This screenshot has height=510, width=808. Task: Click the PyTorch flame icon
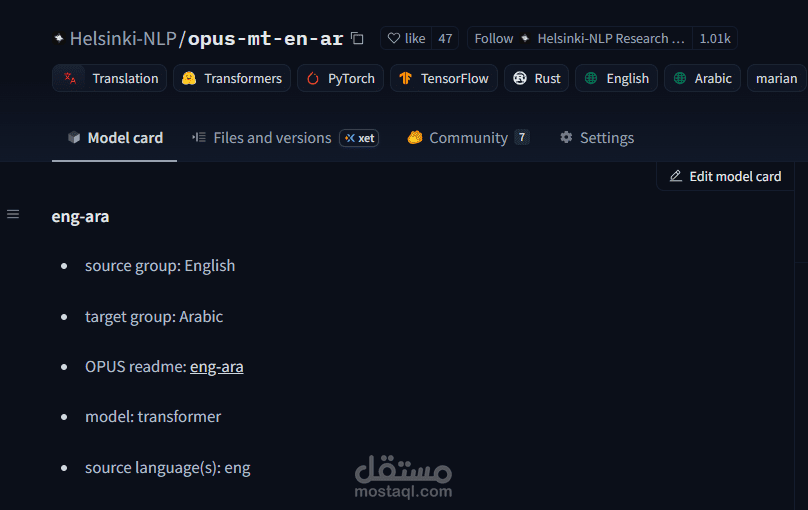tap(313, 78)
